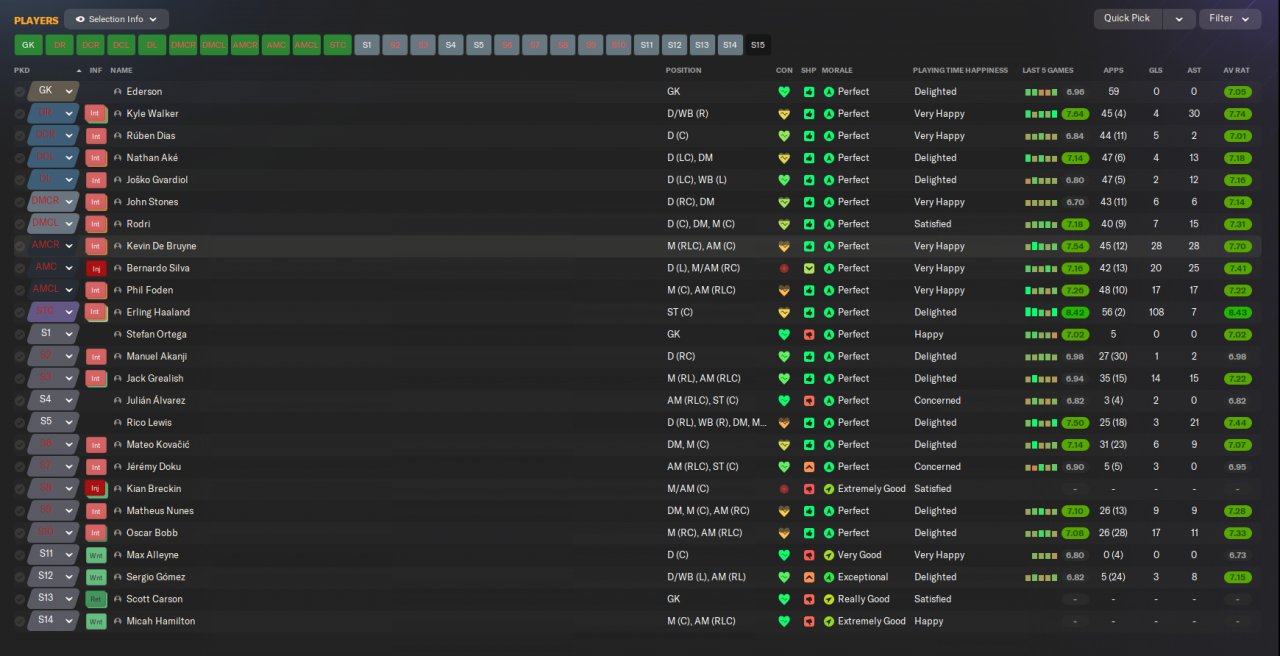1280x656 pixels.
Task: Sort by the Name column header
Action: coord(121,71)
